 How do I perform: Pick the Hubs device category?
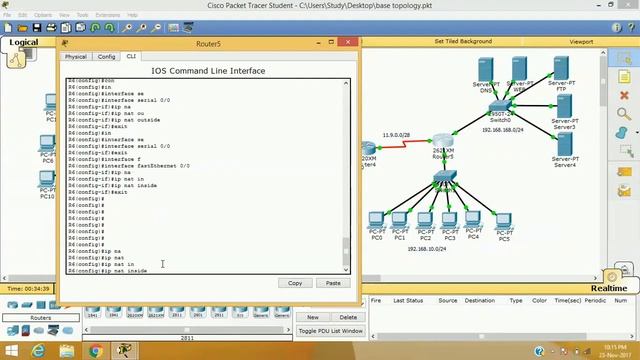[x=41, y=305]
